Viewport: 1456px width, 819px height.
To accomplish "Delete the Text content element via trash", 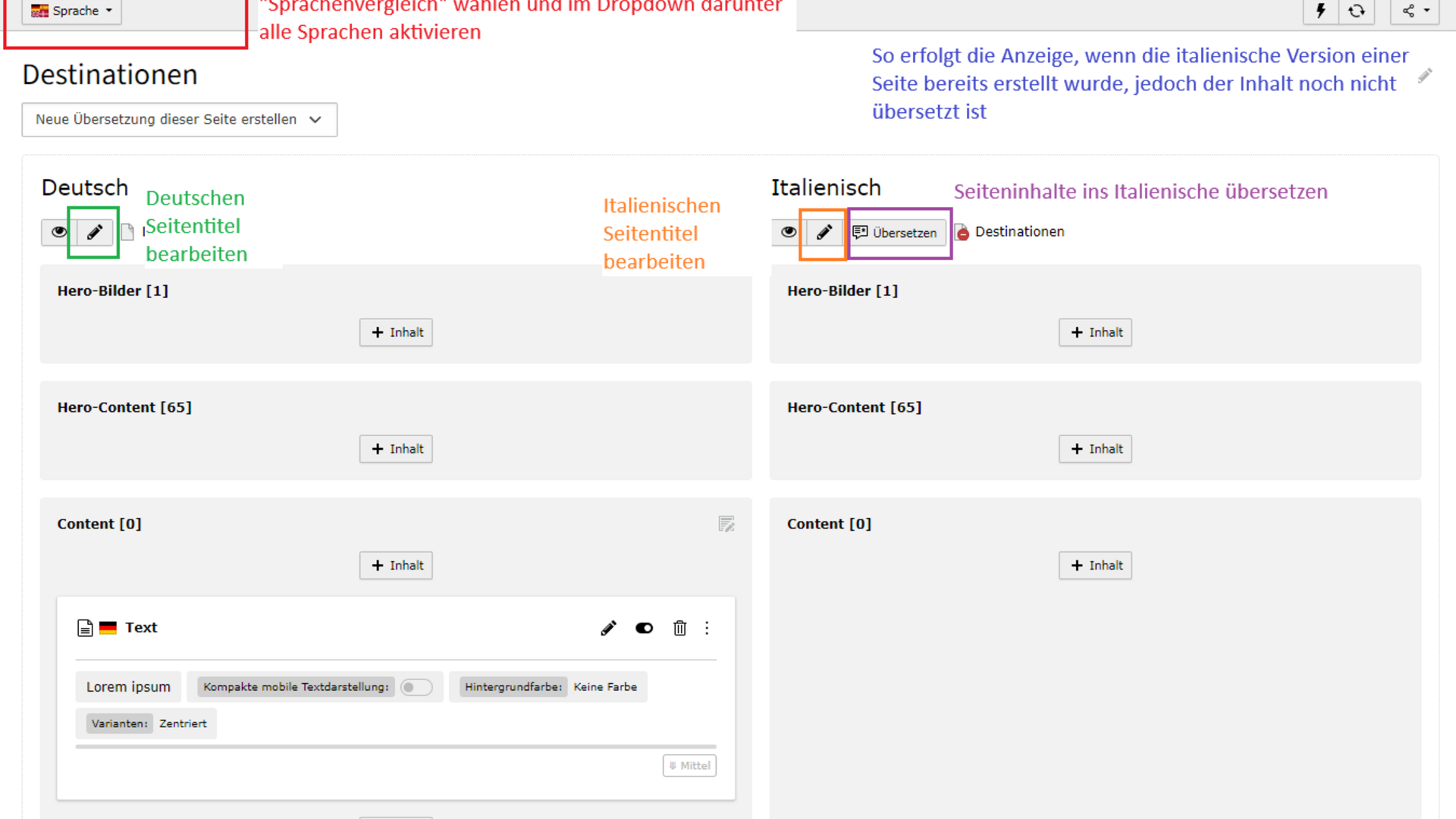I will coord(679,628).
